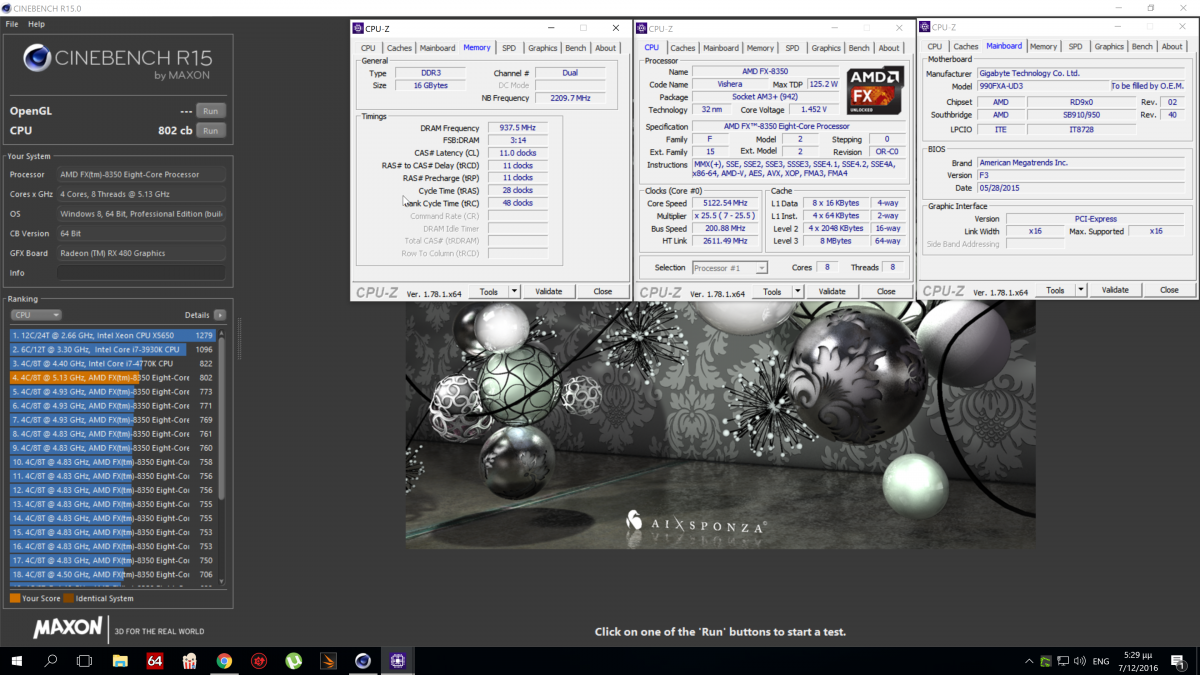Switch to CPU-Z via taskbar icon
This screenshot has width=1200, height=675.
398,661
